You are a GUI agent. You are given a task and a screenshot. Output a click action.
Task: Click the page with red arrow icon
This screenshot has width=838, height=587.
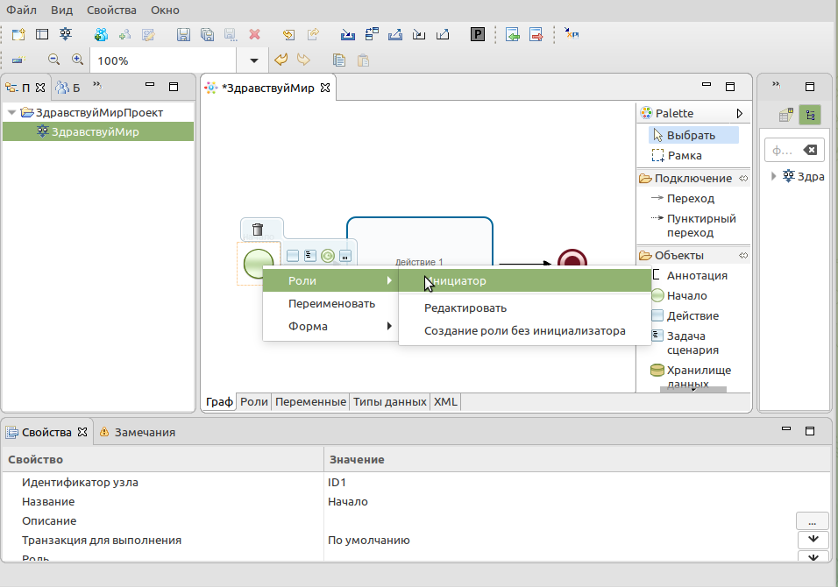536,35
